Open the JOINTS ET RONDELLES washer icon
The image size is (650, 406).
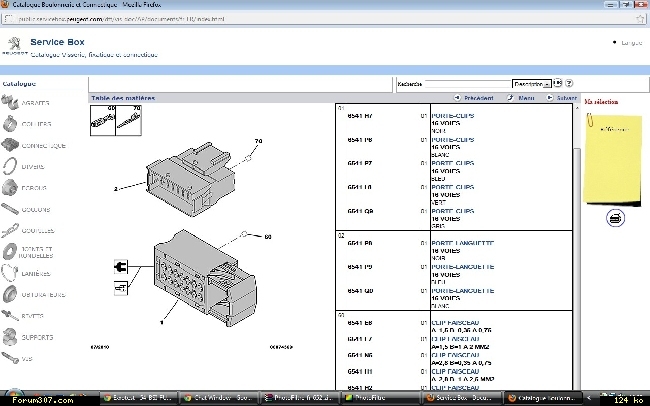10,252
